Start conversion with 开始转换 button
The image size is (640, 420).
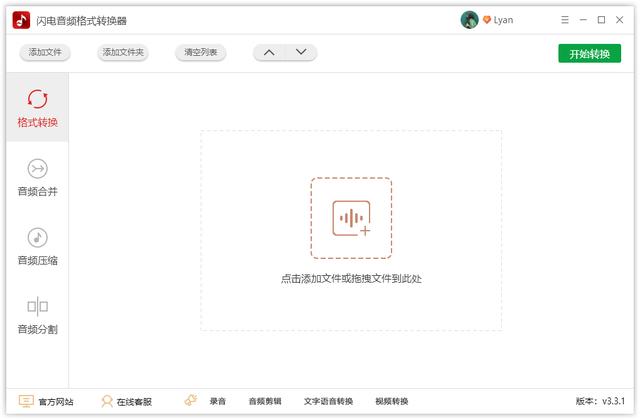coord(590,53)
